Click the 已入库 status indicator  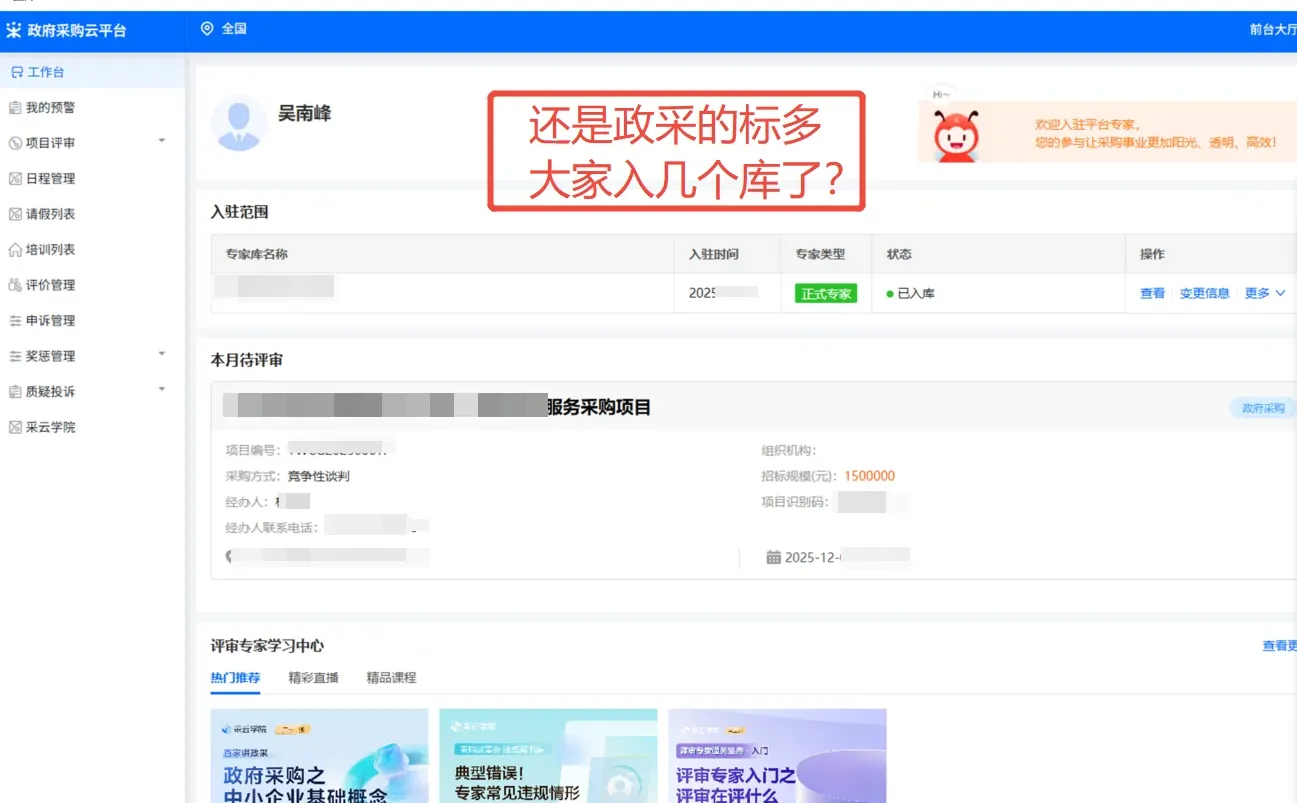pyautogui.click(x=911, y=293)
